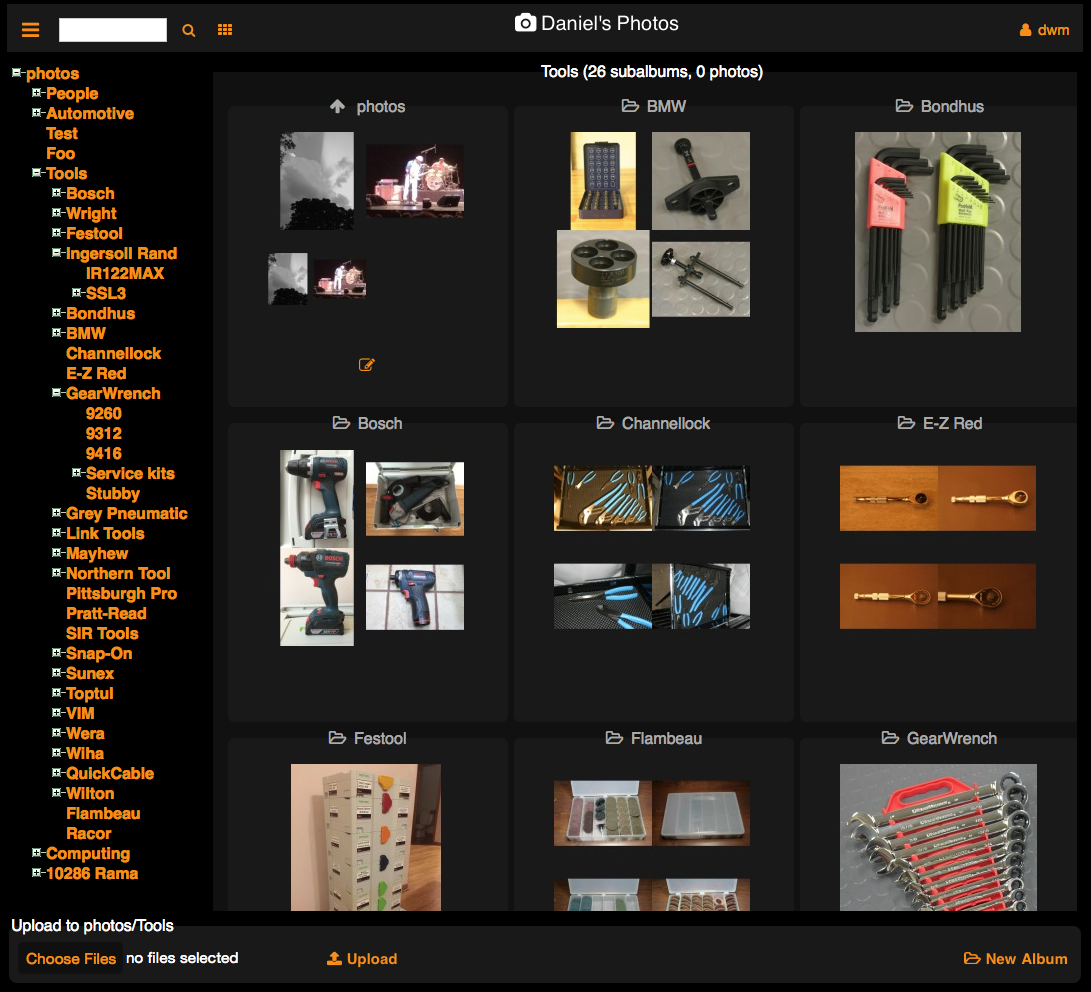Click the grid view icon
The image size is (1091, 992).
click(225, 30)
